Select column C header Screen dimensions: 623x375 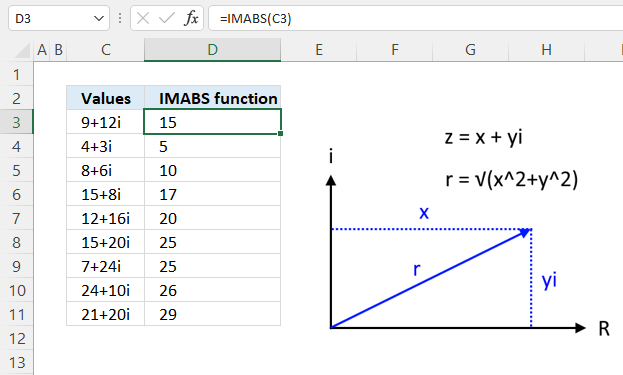(106, 50)
